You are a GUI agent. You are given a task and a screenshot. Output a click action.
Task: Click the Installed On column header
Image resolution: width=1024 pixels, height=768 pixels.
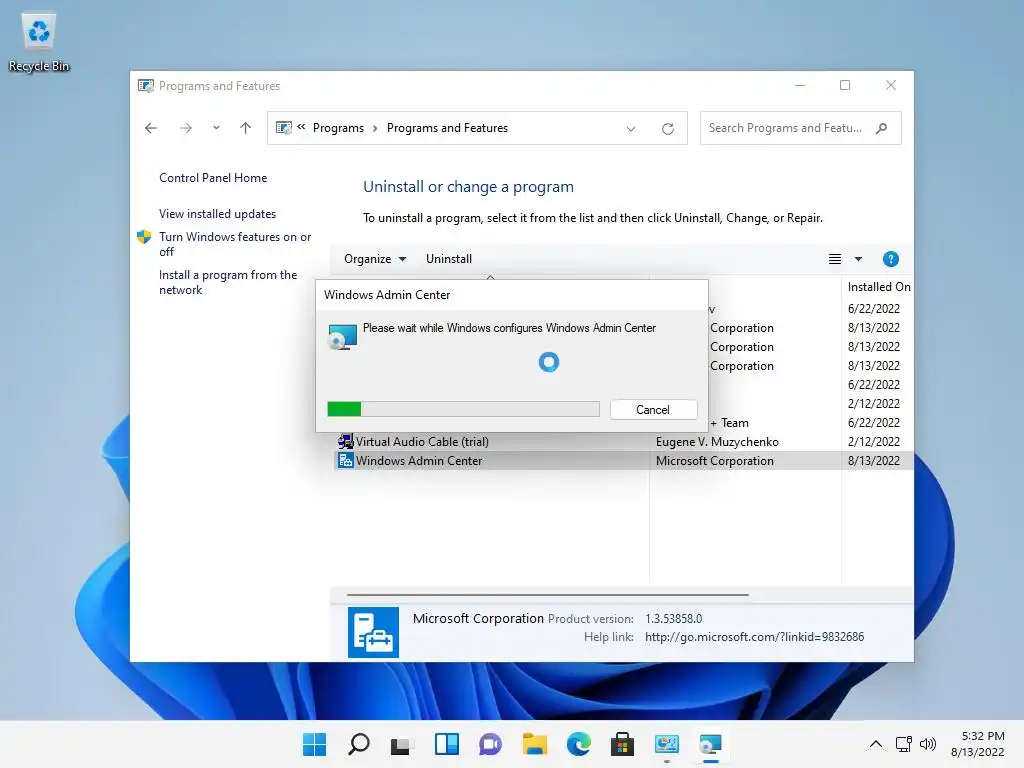(878, 287)
